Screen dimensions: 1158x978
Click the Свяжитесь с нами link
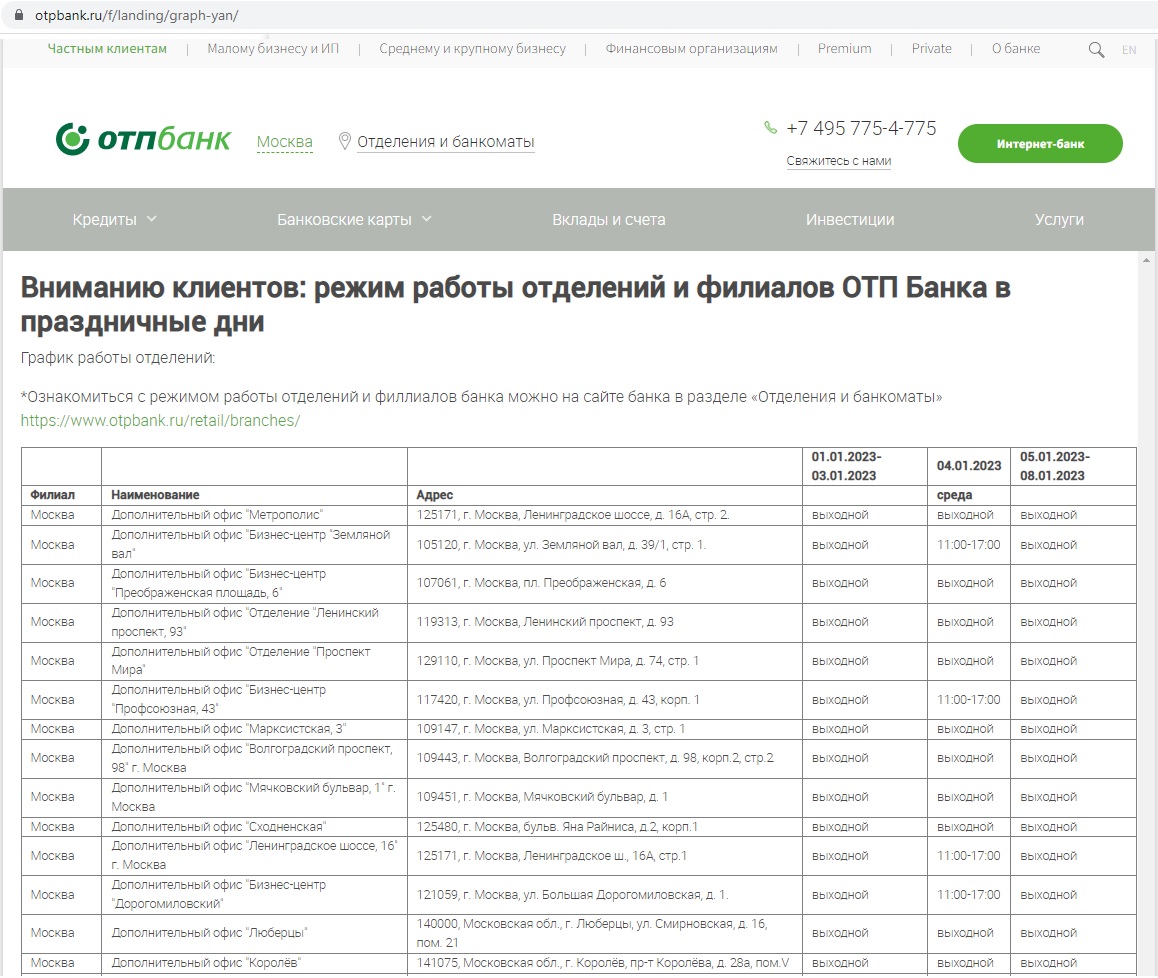(838, 161)
